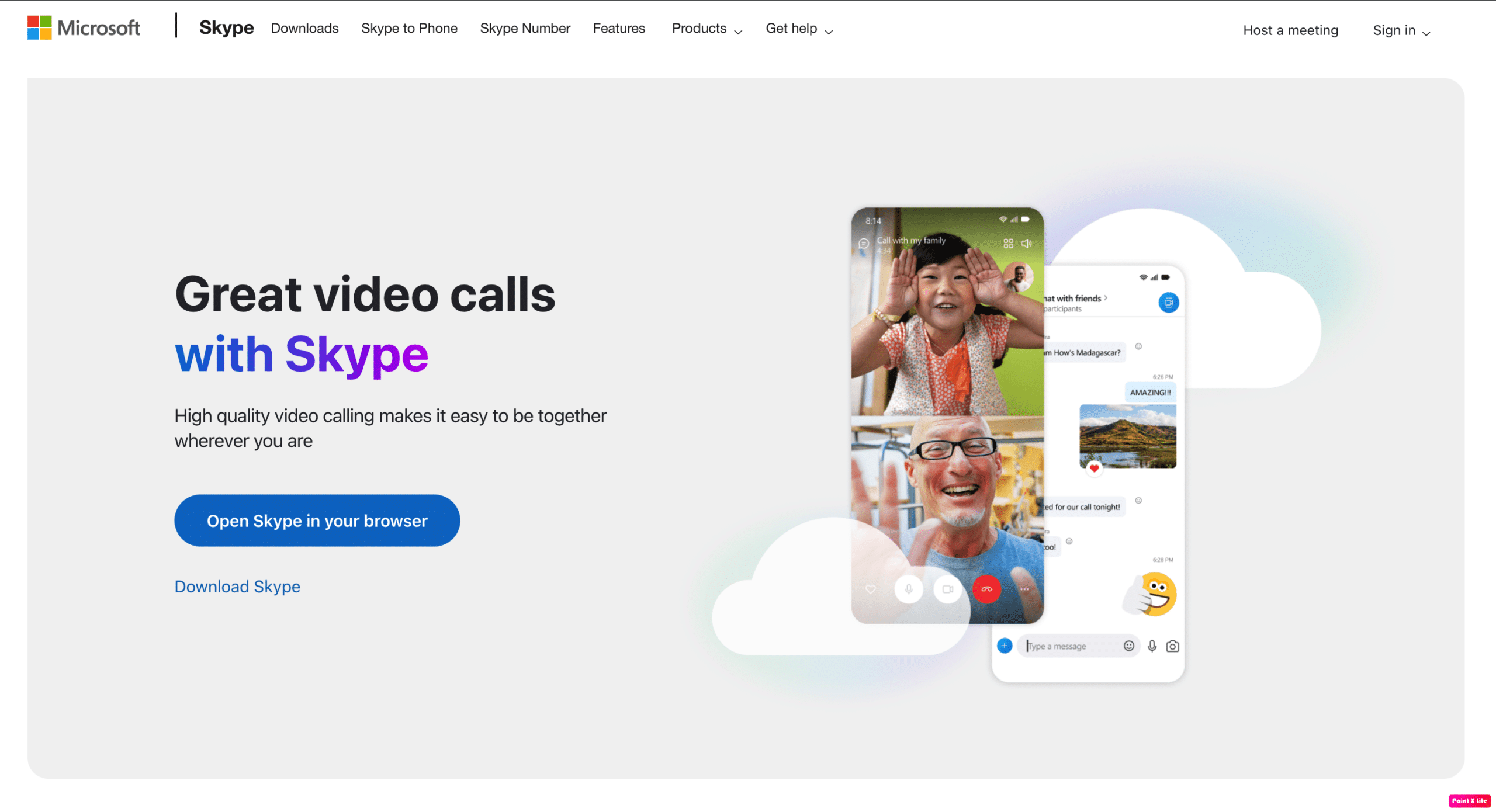Select the Features menu item
The width and height of the screenshot is (1496, 812).
click(x=619, y=28)
